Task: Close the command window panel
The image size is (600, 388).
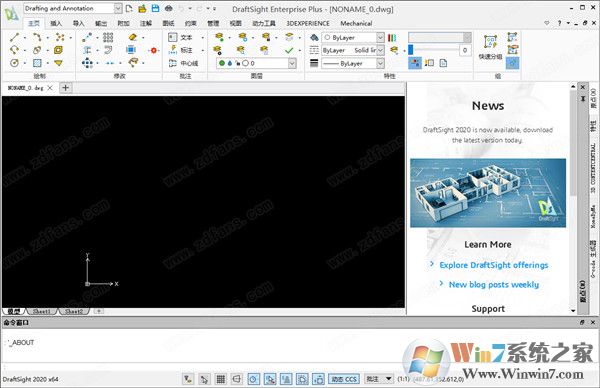Action: [x=593, y=323]
